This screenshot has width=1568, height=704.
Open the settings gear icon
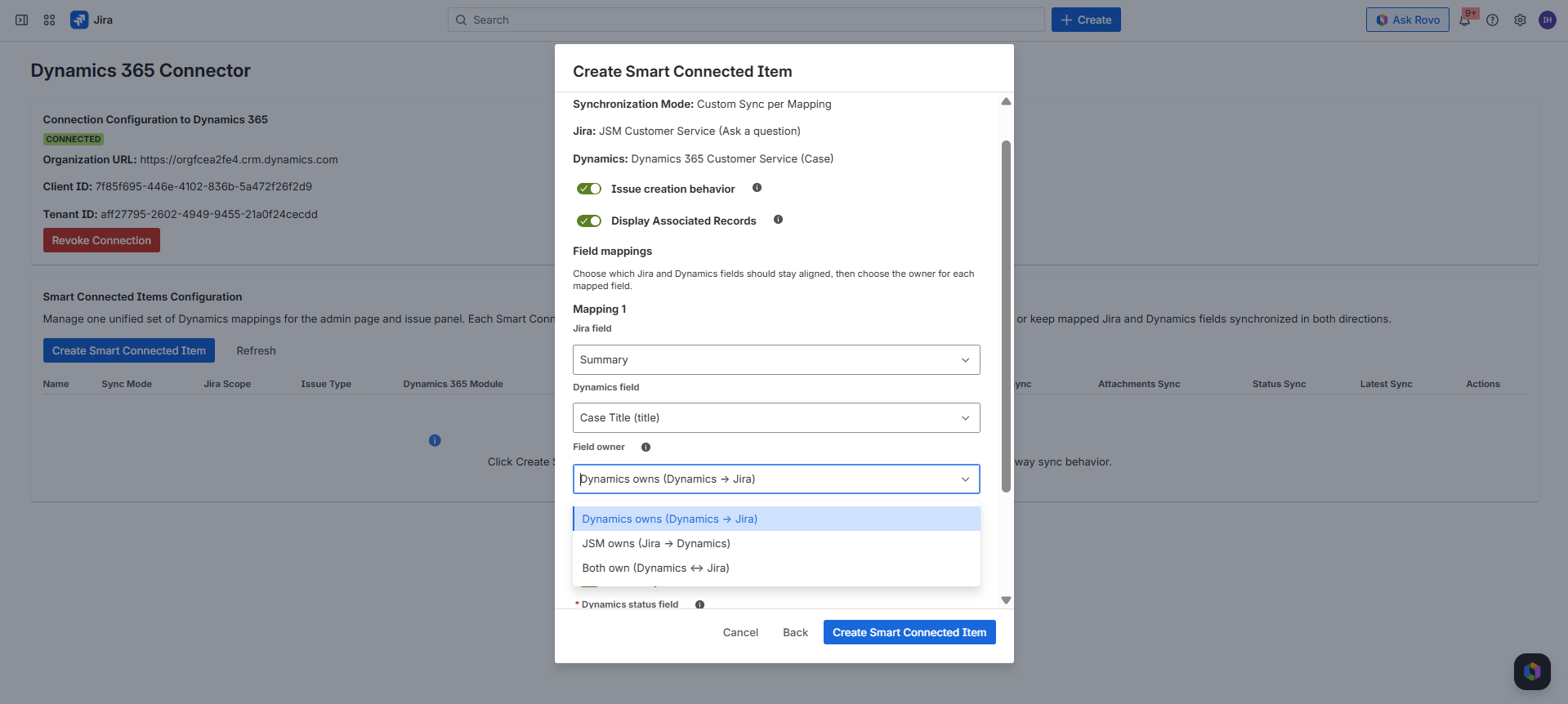(x=1520, y=20)
